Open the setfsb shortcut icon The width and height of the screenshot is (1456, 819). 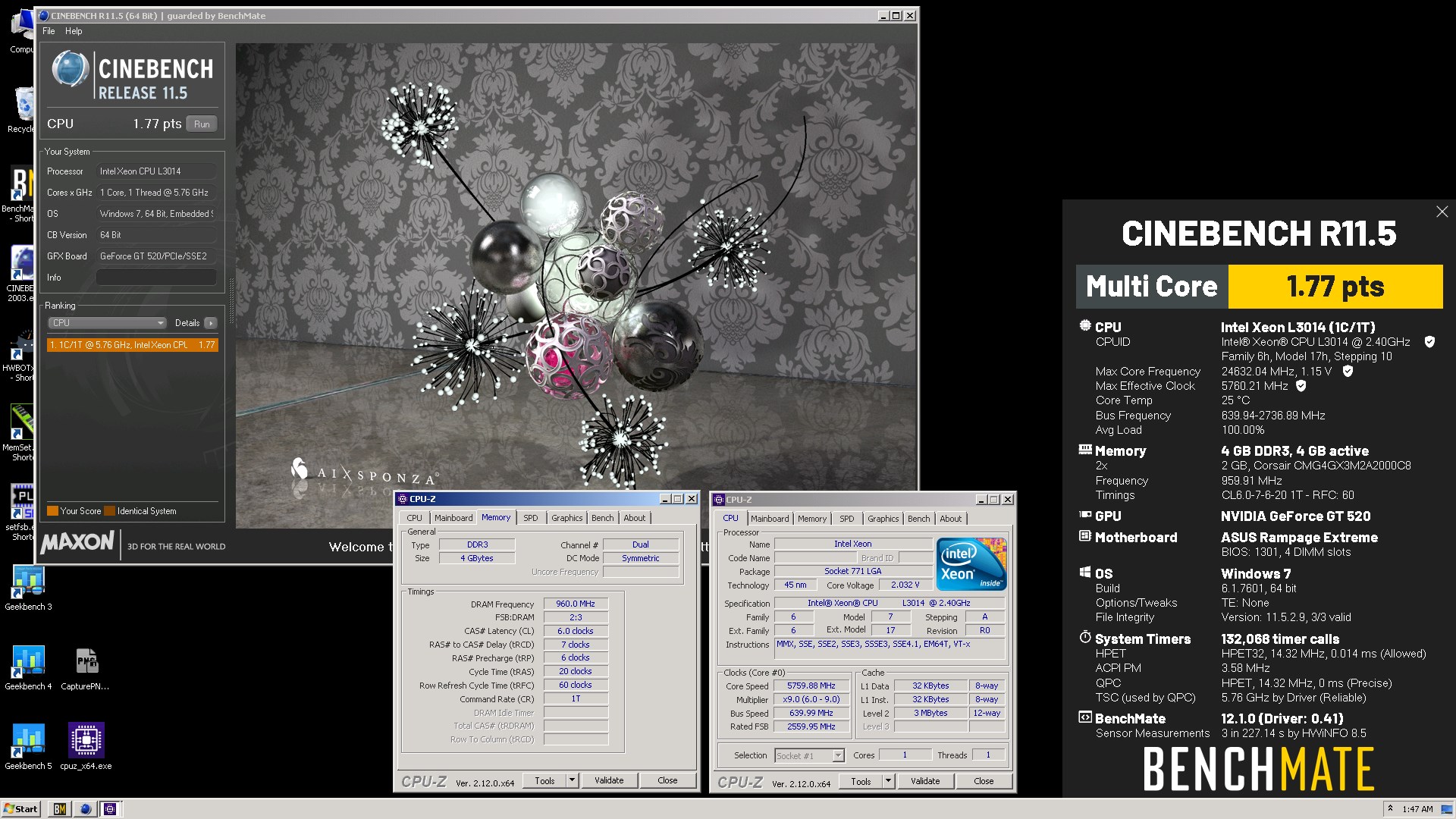tap(20, 513)
